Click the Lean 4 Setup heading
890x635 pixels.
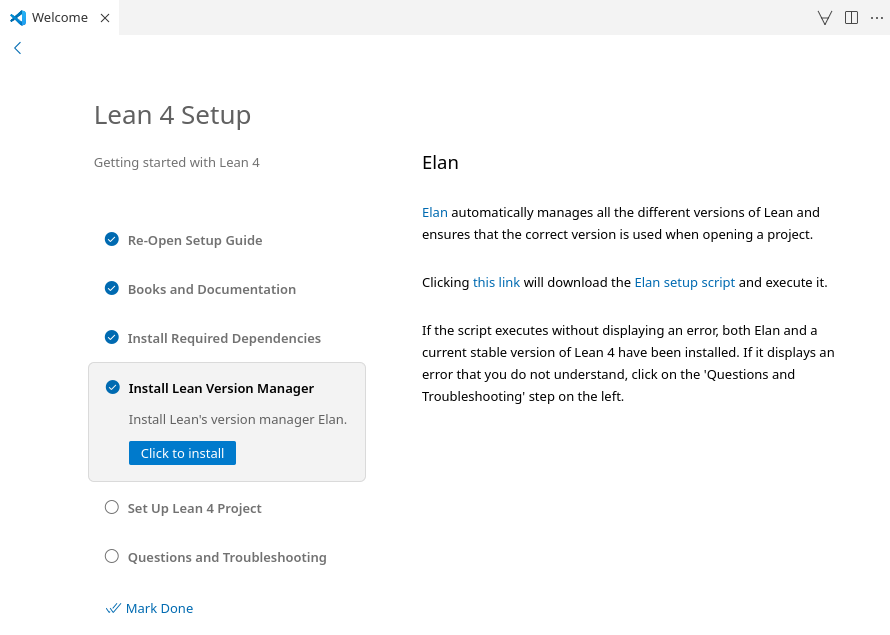tap(173, 115)
